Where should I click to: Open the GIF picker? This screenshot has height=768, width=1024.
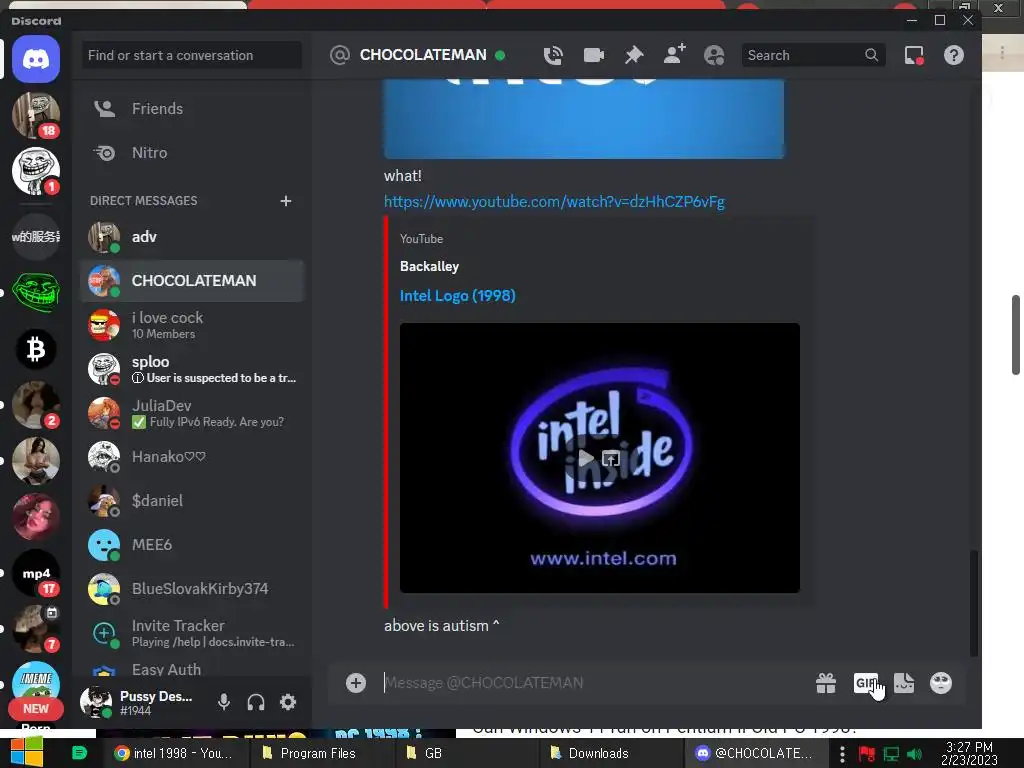pyautogui.click(x=866, y=683)
